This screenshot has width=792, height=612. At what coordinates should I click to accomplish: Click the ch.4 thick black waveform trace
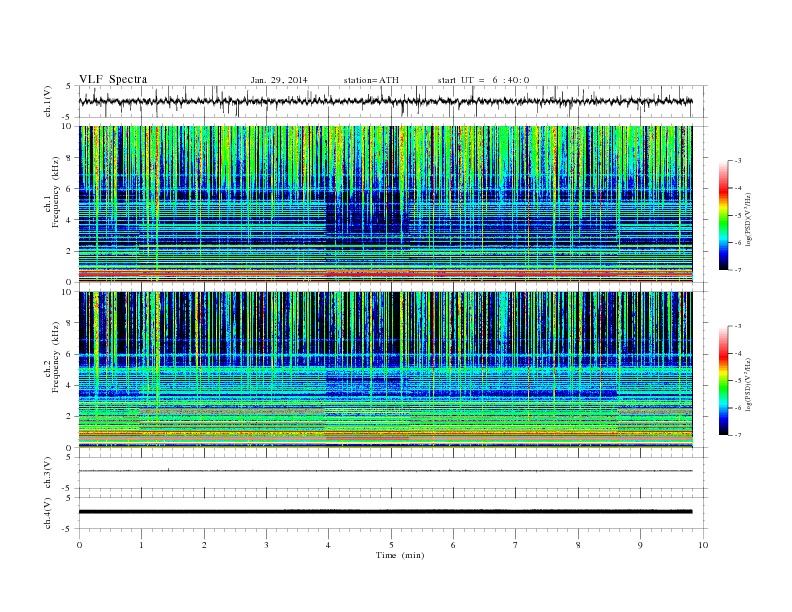click(x=385, y=512)
